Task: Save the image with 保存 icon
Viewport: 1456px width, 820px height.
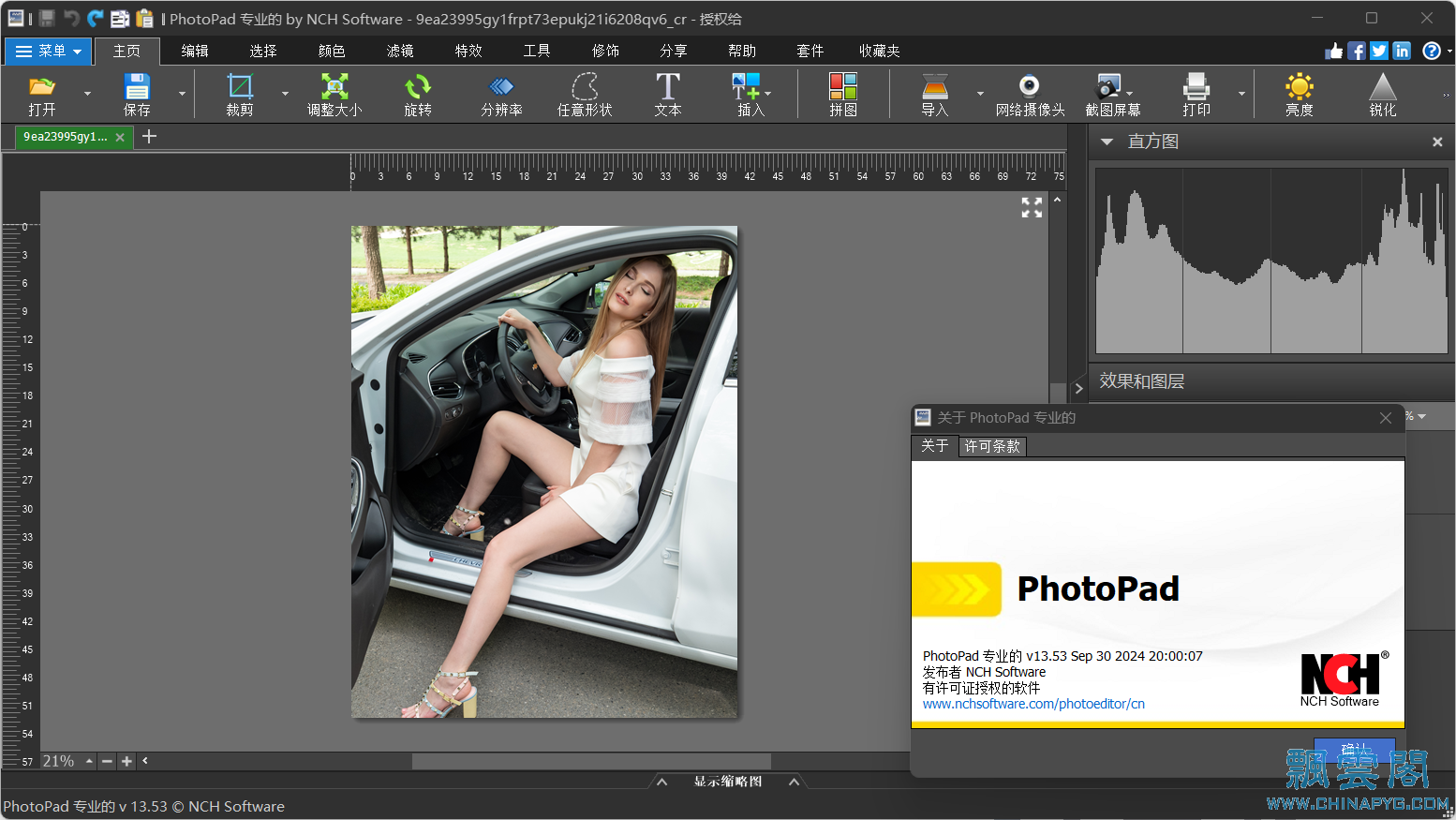Action: 137,95
